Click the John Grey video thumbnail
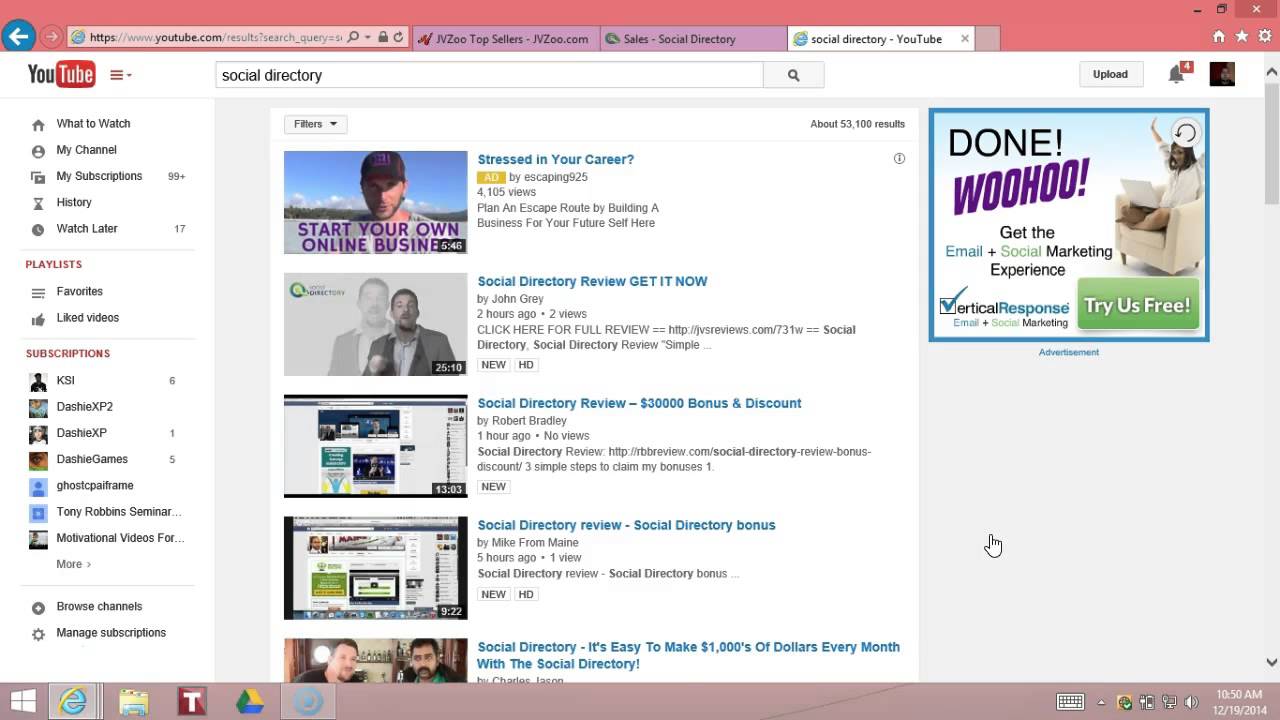The image size is (1280, 720). pyautogui.click(x=375, y=324)
